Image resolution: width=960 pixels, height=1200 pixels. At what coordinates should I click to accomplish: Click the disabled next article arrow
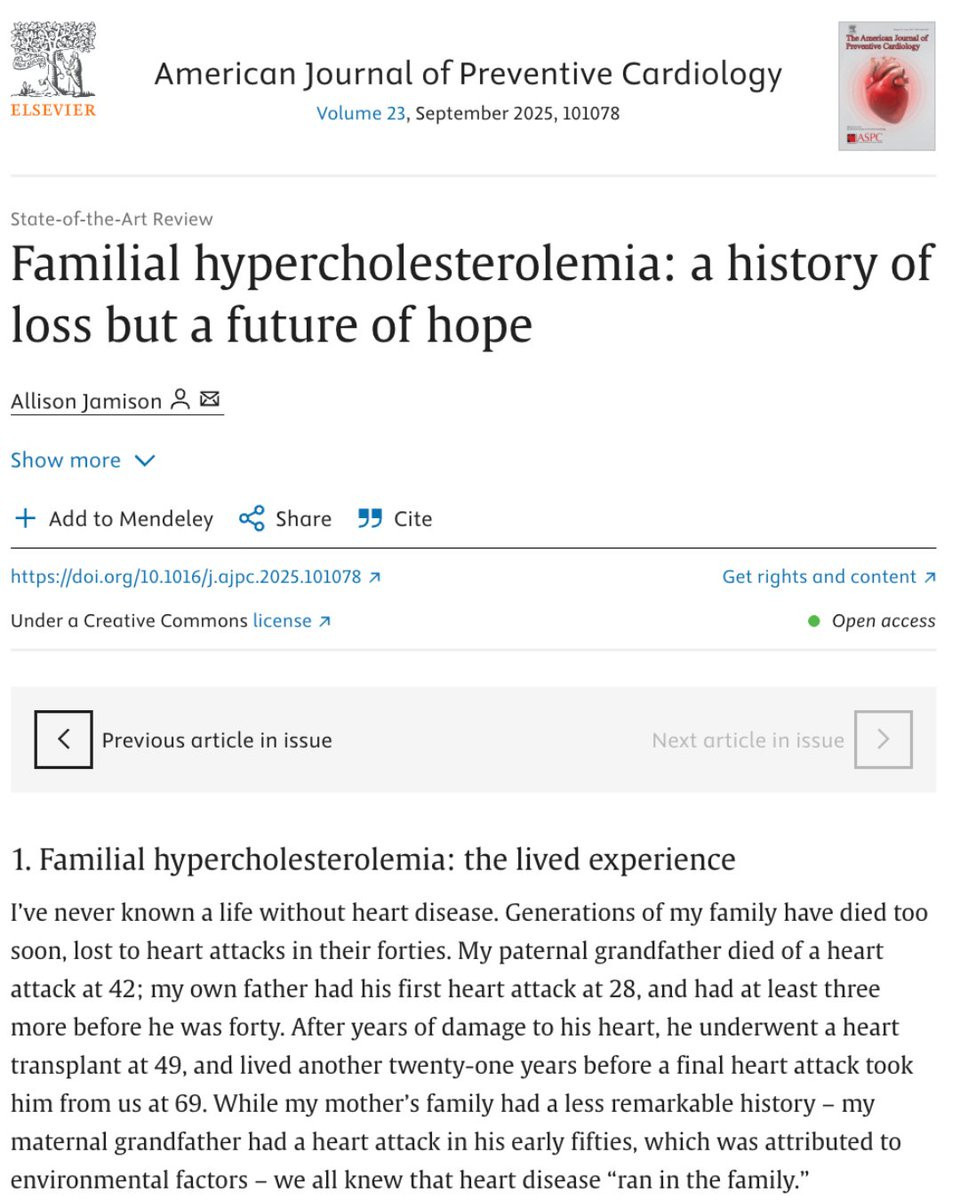pyautogui.click(x=883, y=740)
